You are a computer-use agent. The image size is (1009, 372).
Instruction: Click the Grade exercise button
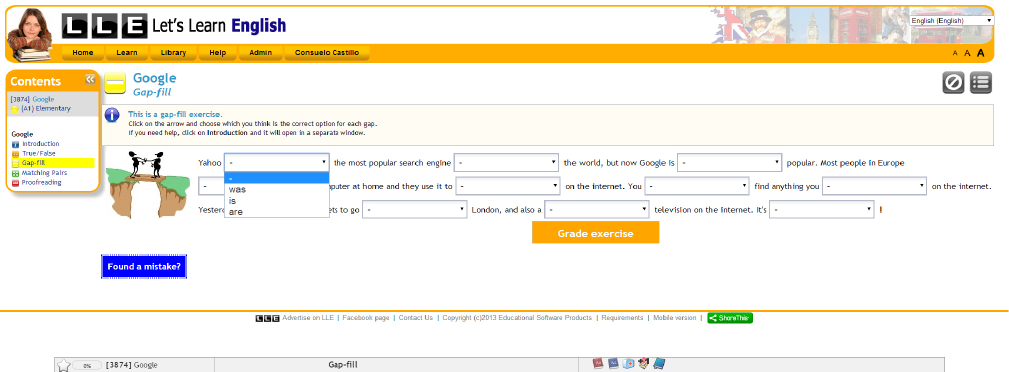[x=595, y=233]
